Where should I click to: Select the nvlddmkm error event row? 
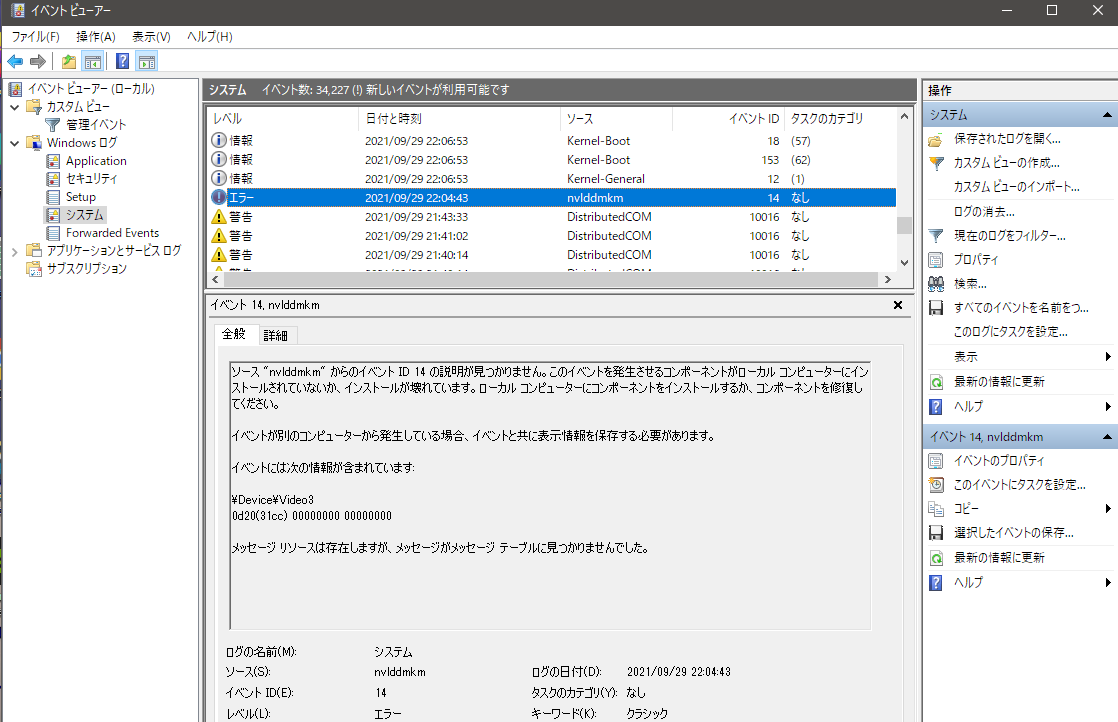[552, 198]
